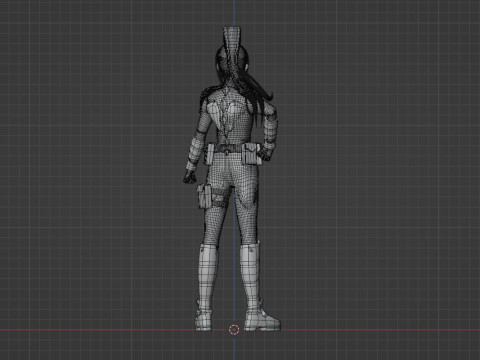Click the 3D cursor at the origin
The image size is (480, 360).
pyautogui.click(x=234, y=330)
